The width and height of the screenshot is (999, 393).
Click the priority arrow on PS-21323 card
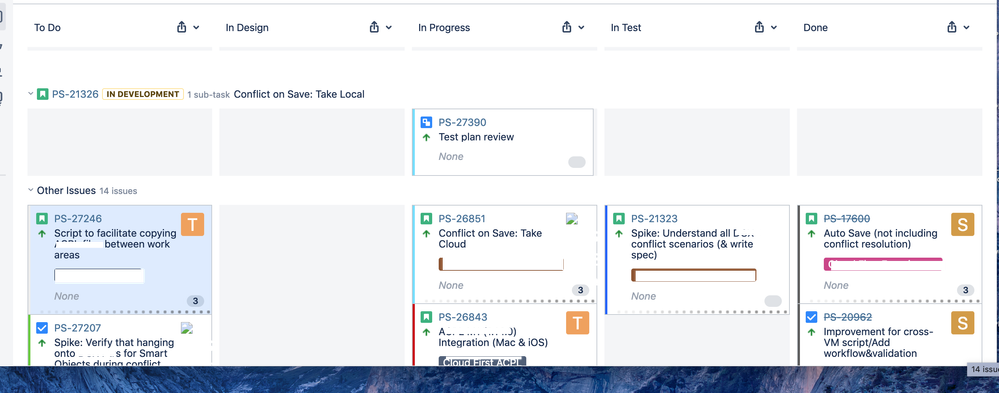point(619,234)
